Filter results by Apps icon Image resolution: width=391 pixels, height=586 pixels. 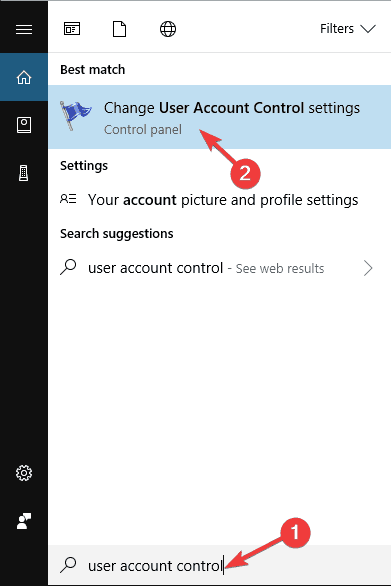(72, 29)
